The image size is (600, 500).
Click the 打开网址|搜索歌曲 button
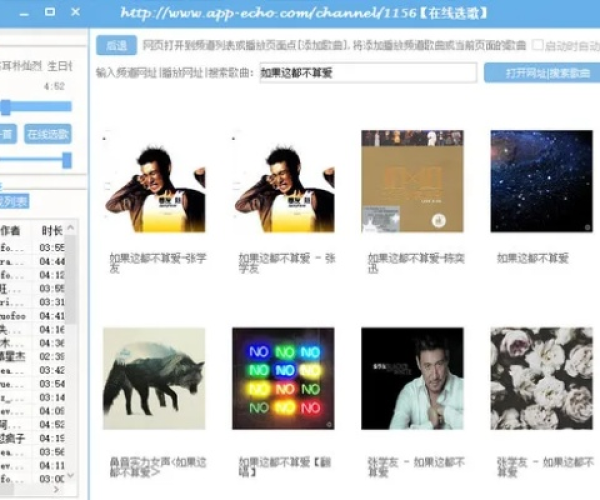[542, 73]
